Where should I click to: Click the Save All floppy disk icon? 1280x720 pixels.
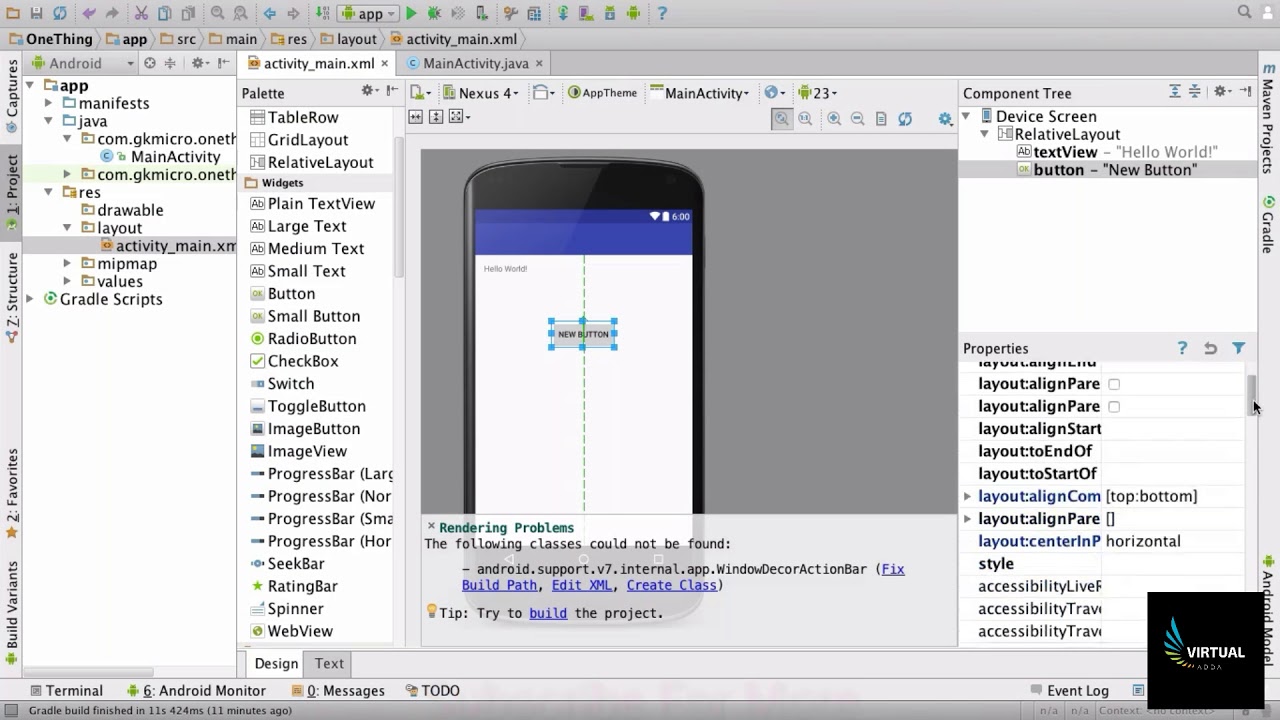[36, 13]
